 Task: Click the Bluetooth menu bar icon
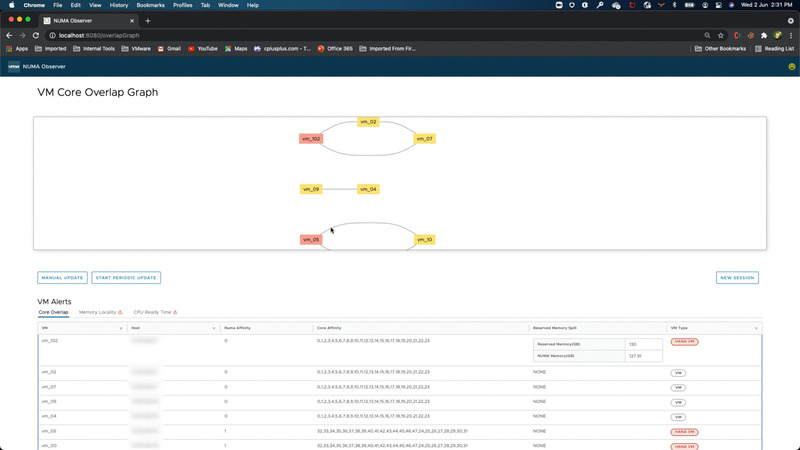674,5
